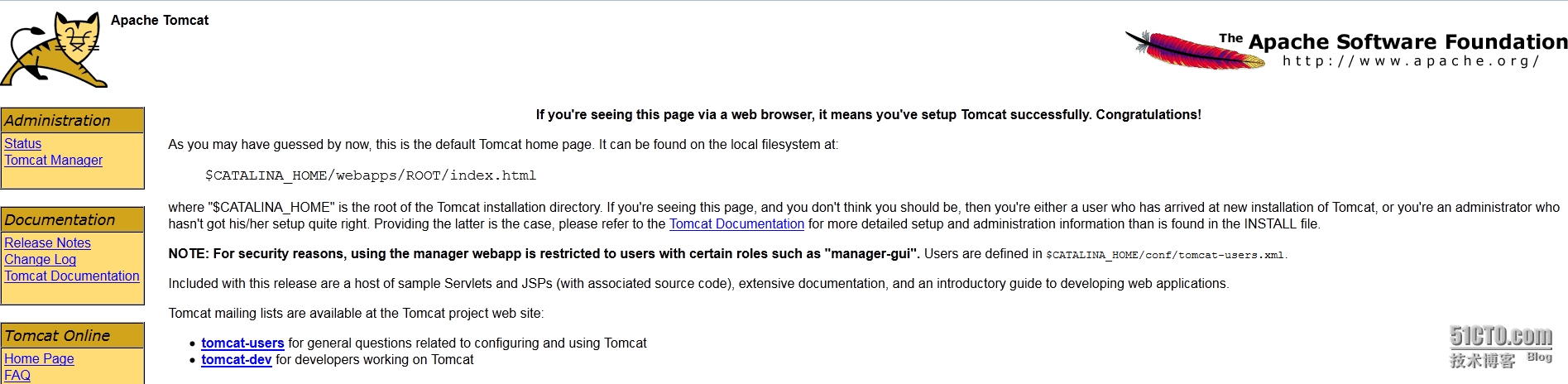View the Release Notes link

[47, 242]
